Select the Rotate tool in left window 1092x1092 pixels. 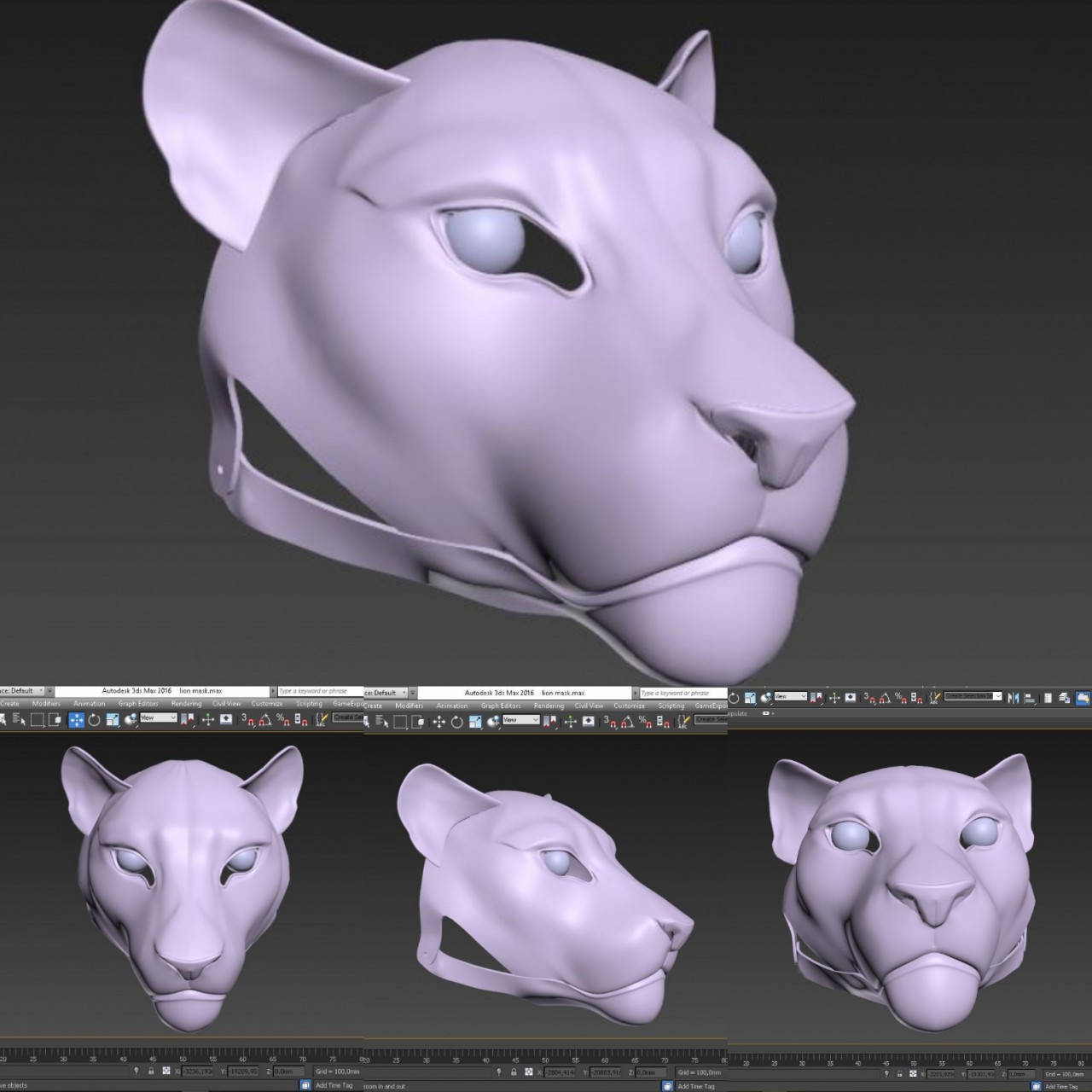(94, 720)
